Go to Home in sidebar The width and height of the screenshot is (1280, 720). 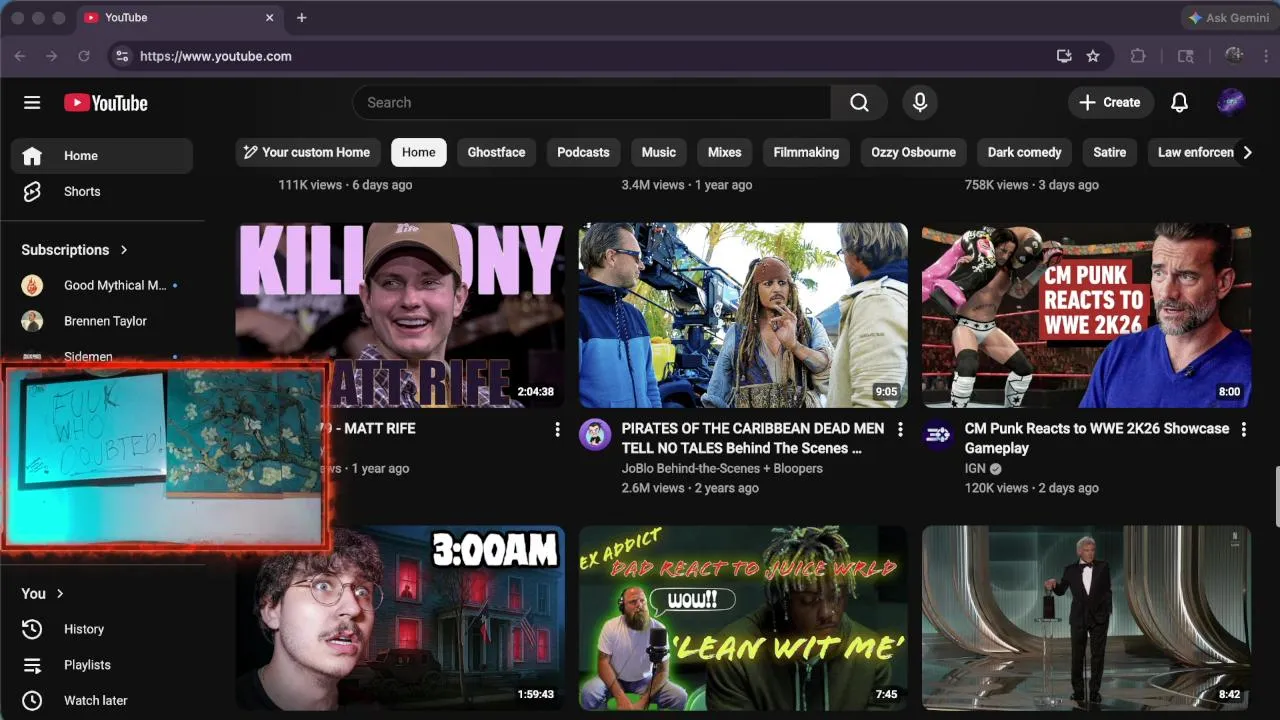click(x=102, y=156)
